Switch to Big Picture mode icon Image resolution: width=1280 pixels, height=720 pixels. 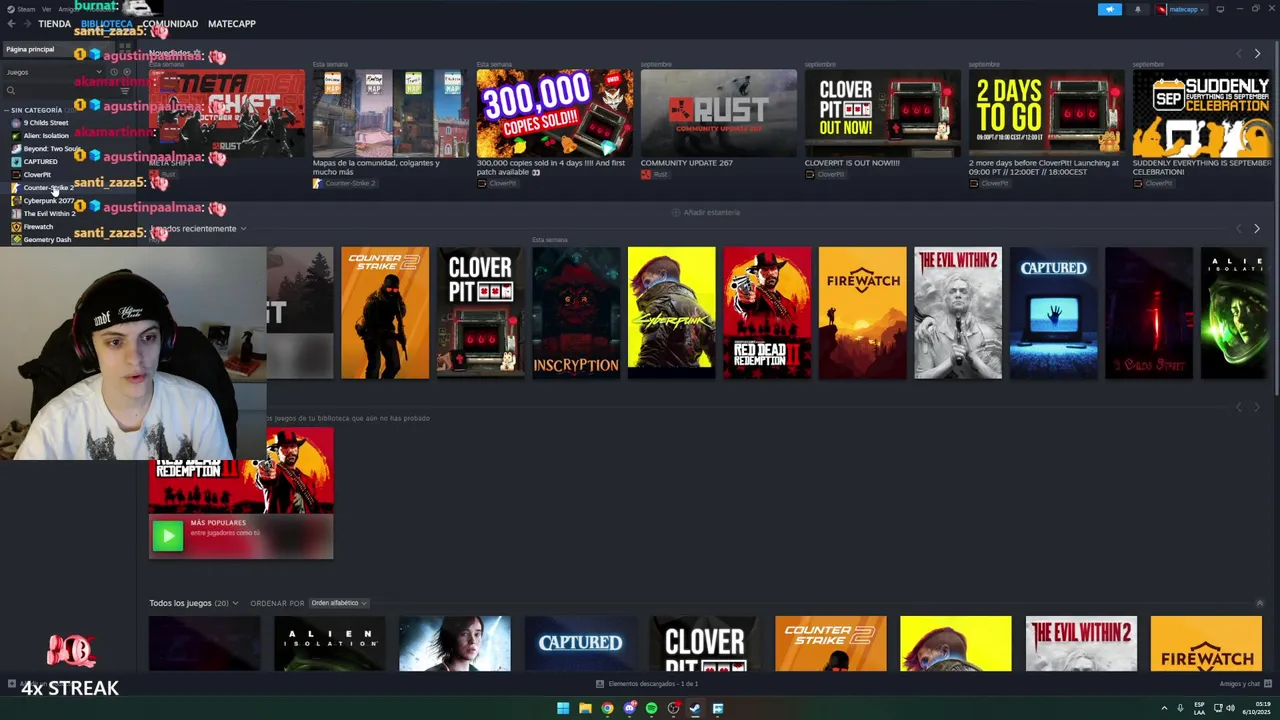point(1220,9)
